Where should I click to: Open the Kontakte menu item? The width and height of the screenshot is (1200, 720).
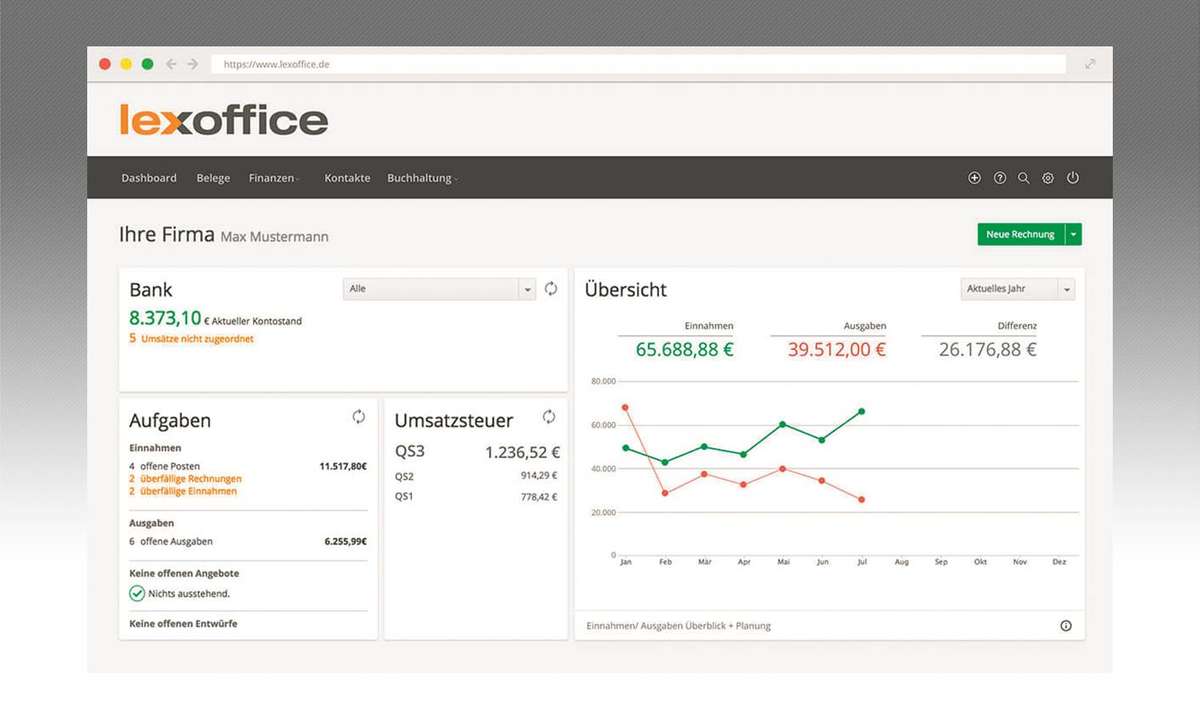[x=347, y=178]
